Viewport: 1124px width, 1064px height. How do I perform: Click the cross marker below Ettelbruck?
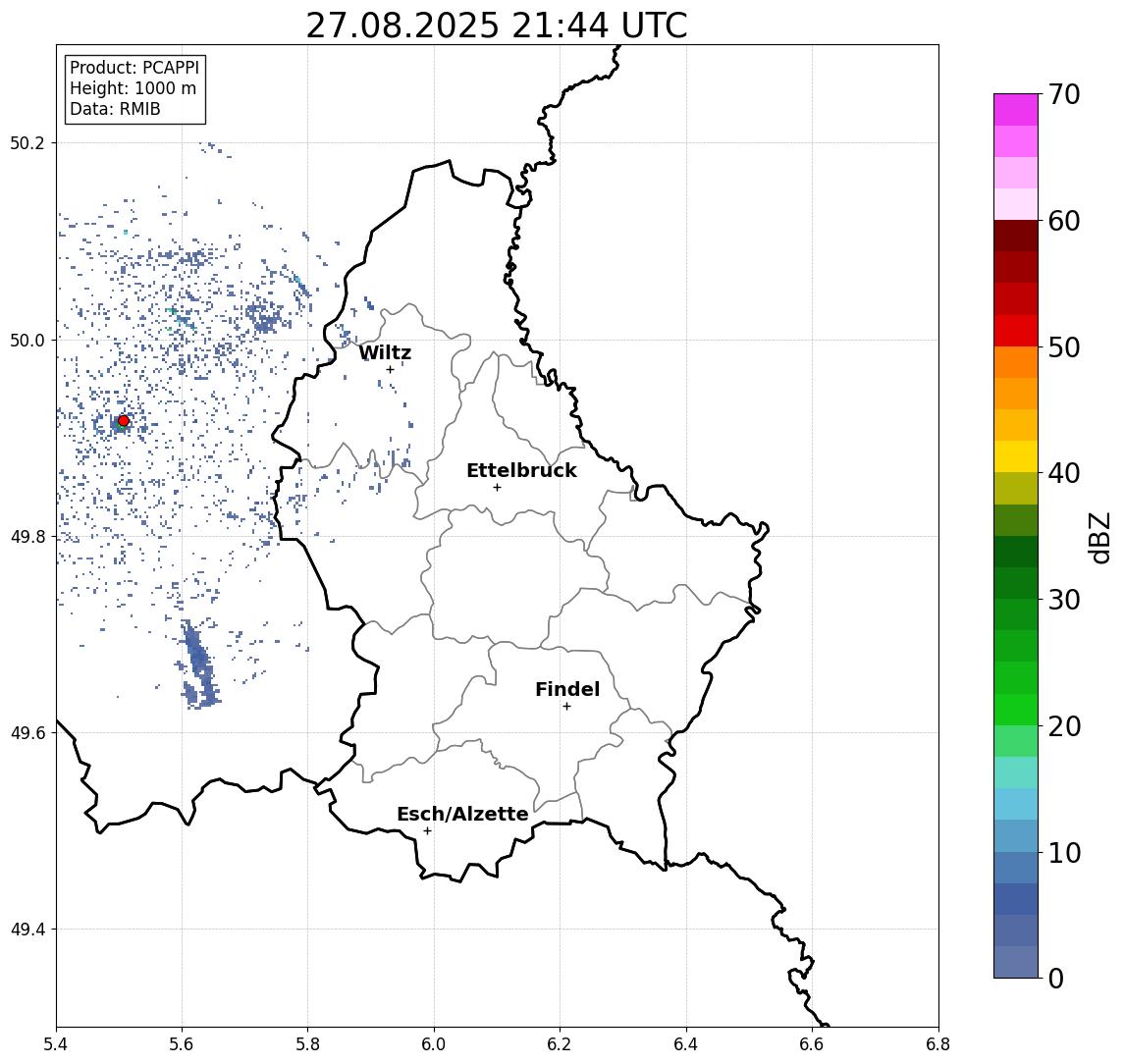[497, 488]
